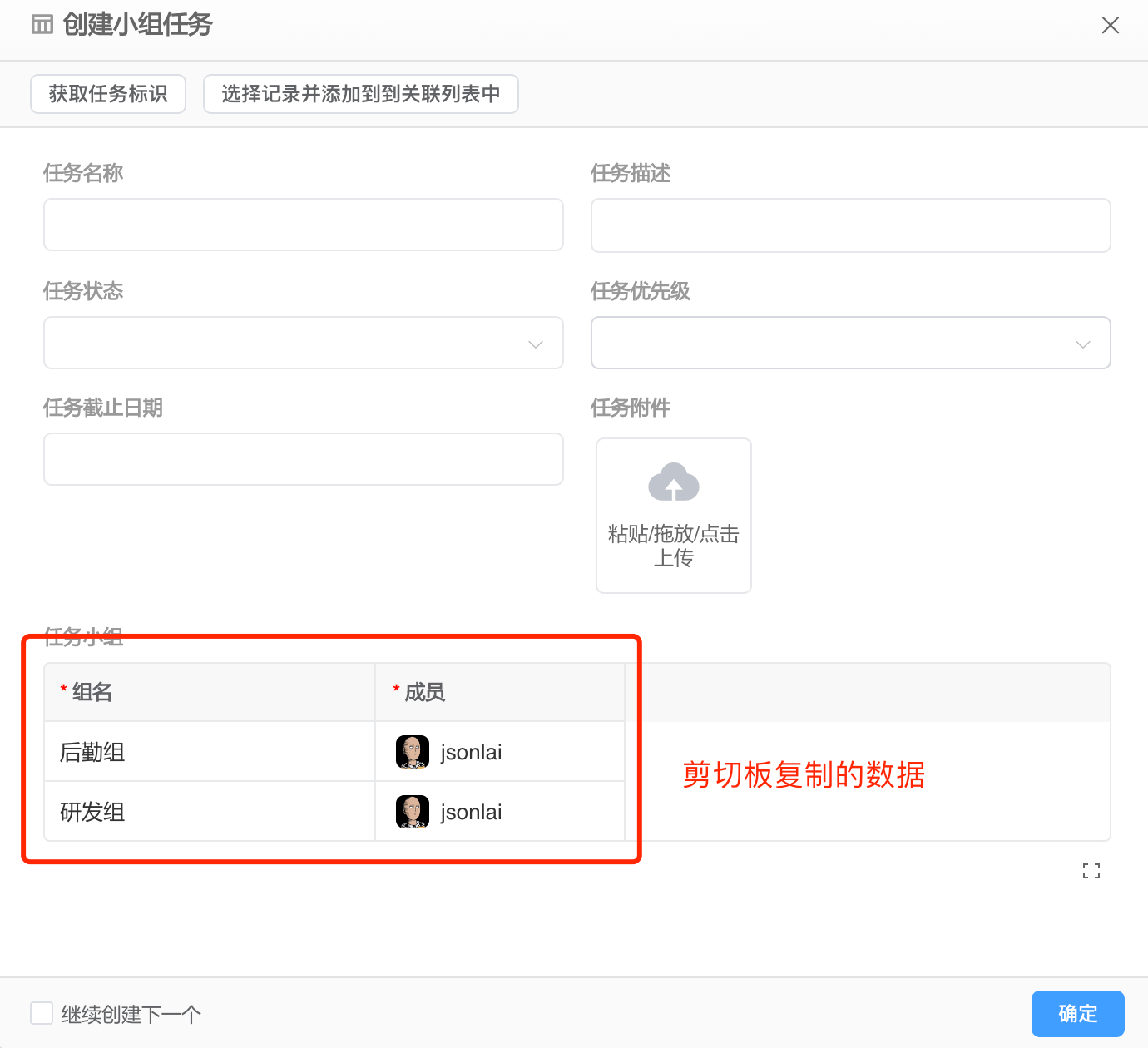Click the 确定 confirm button

coord(1077,1013)
